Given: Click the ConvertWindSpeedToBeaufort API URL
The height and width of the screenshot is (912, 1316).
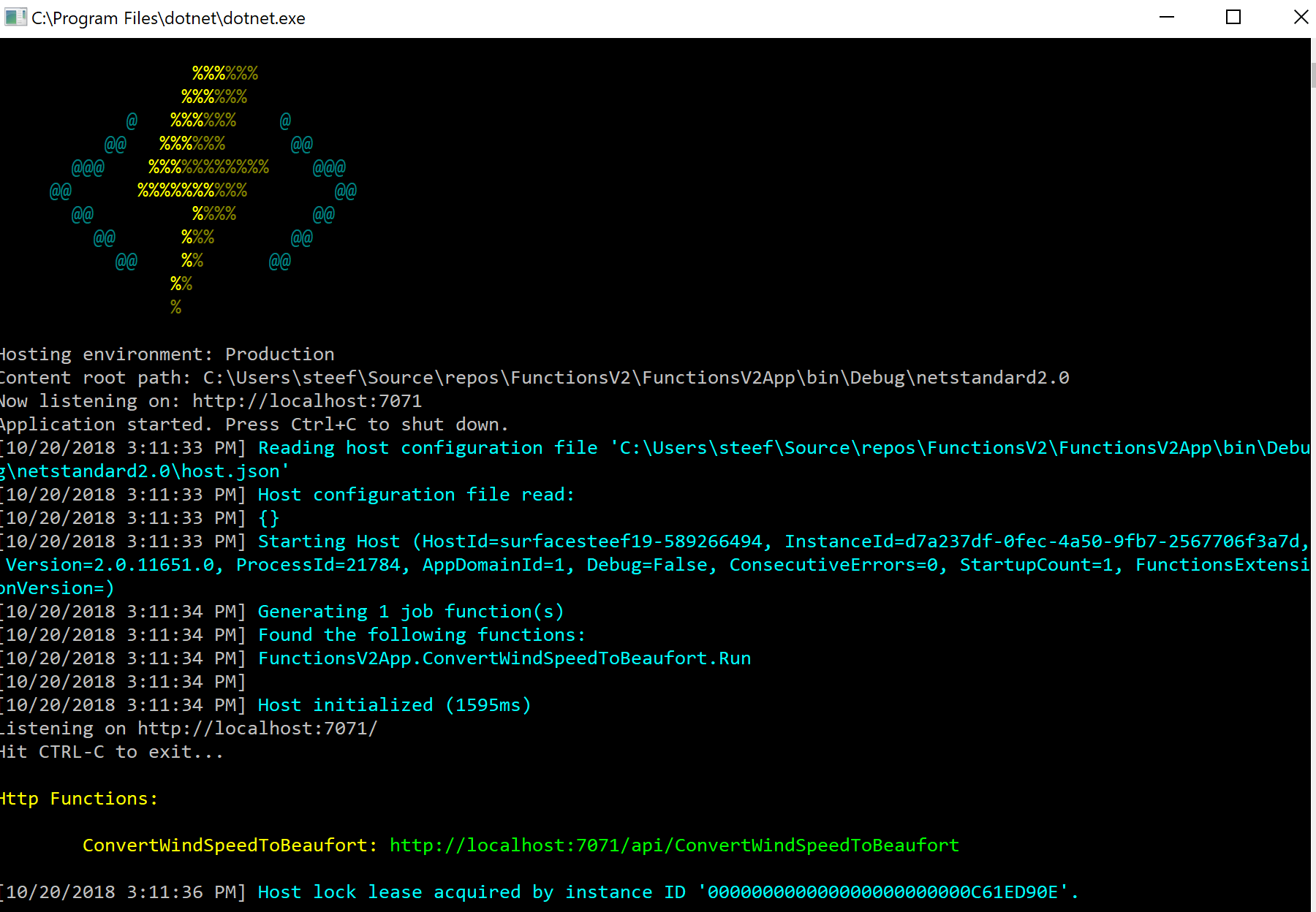Looking at the screenshot, I should [673, 845].
